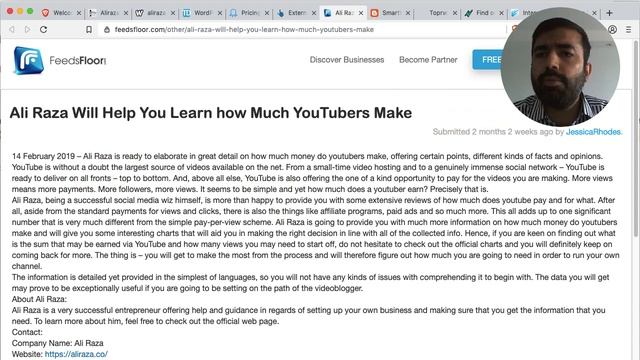Switch to the WordPress tab
This screenshot has height=360, width=640.
point(202,13)
